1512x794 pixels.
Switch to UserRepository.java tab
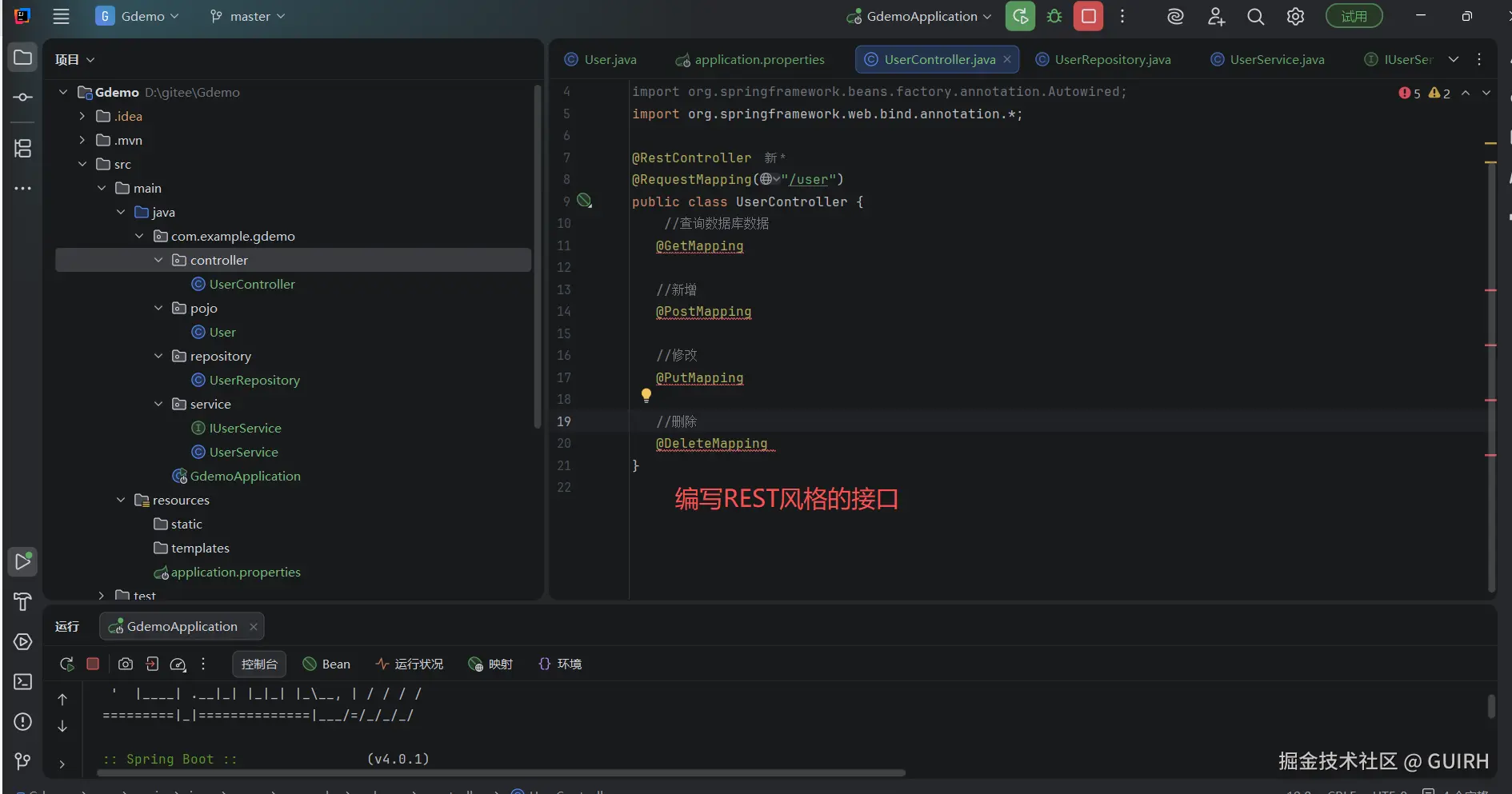(1103, 59)
